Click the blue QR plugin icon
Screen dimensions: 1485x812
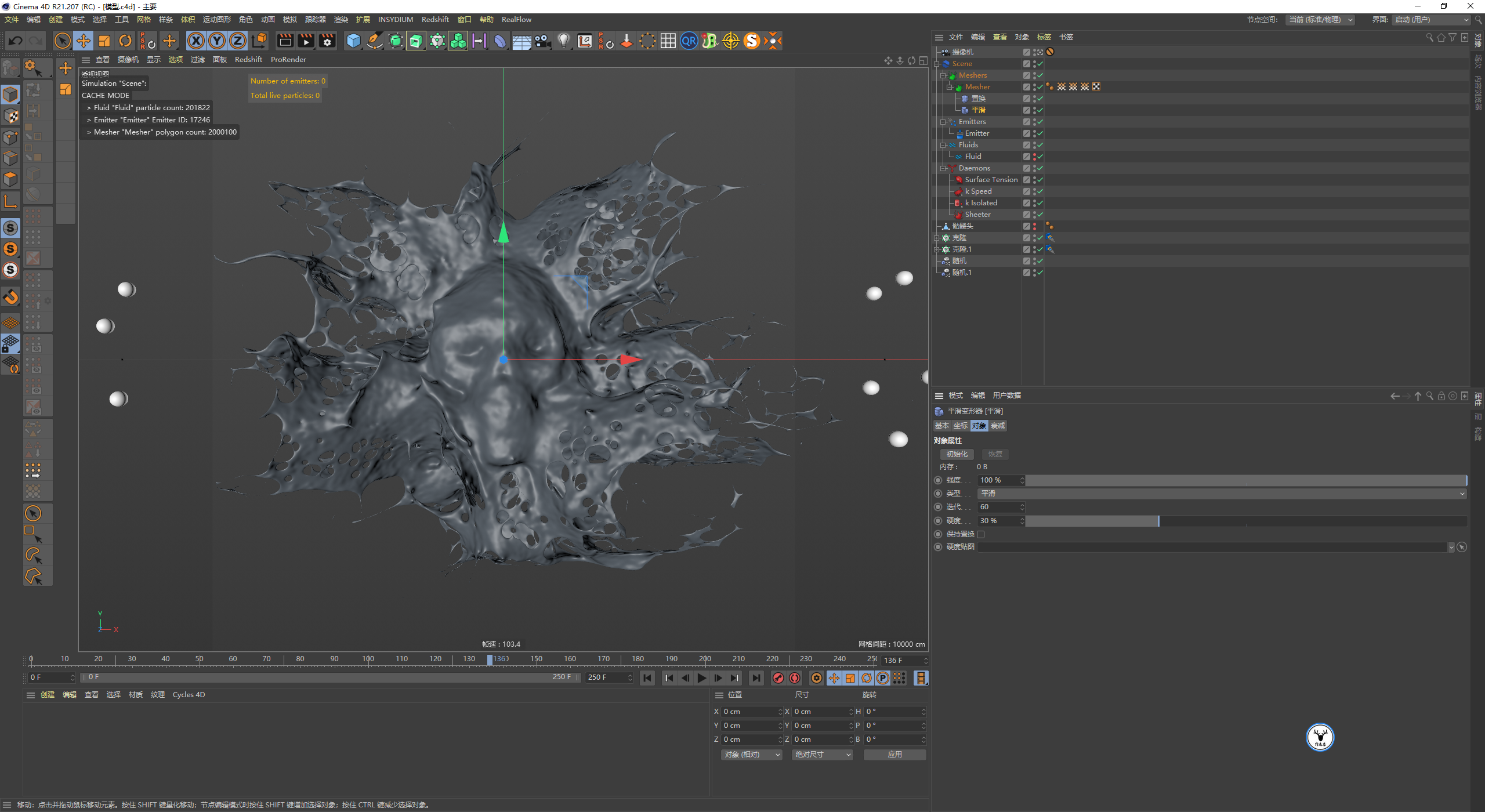point(689,41)
